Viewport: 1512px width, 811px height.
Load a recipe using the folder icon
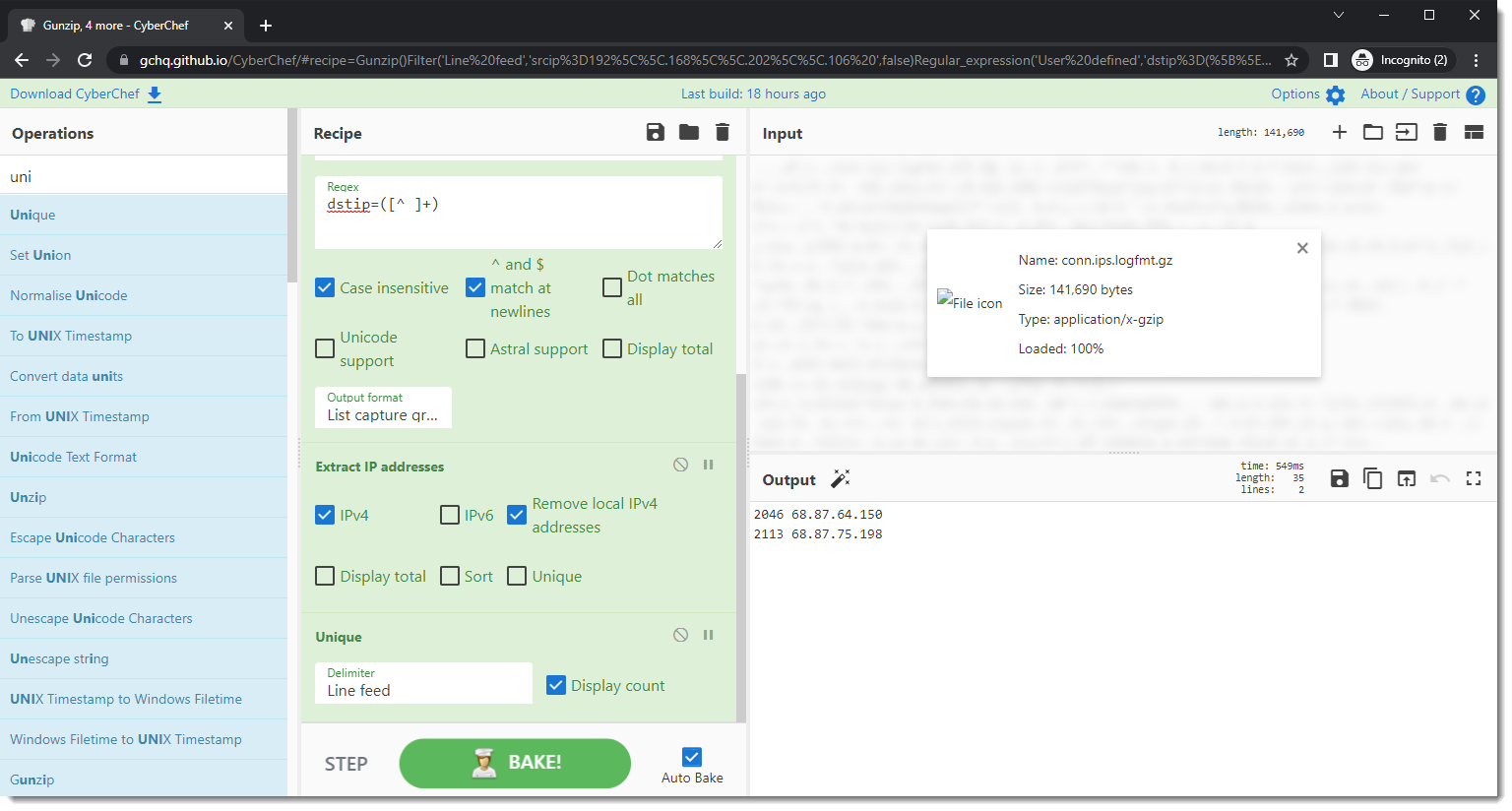(x=689, y=133)
